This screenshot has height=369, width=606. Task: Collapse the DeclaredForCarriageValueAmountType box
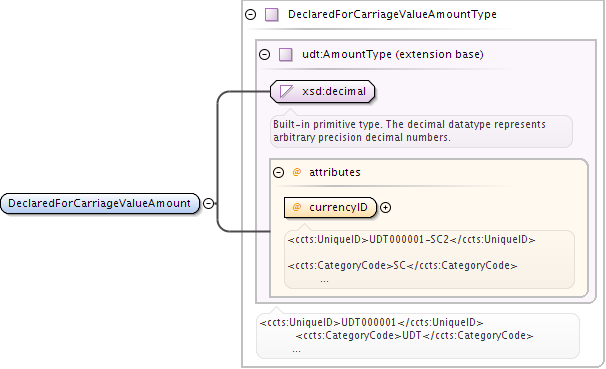[251, 15]
